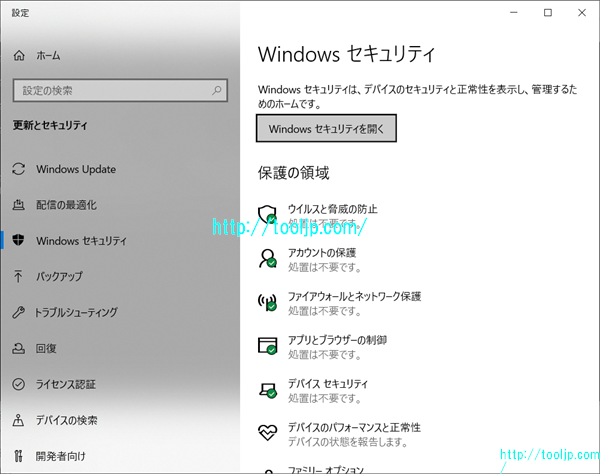This screenshot has height=474, width=600.
Task: Click the デバイスの検索 locator icon
Action: 18,420
